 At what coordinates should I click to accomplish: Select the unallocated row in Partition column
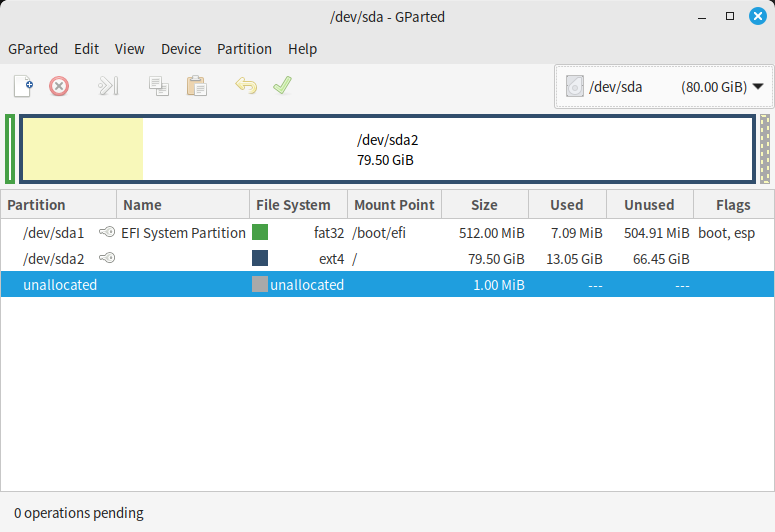click(x=60, y=285)
